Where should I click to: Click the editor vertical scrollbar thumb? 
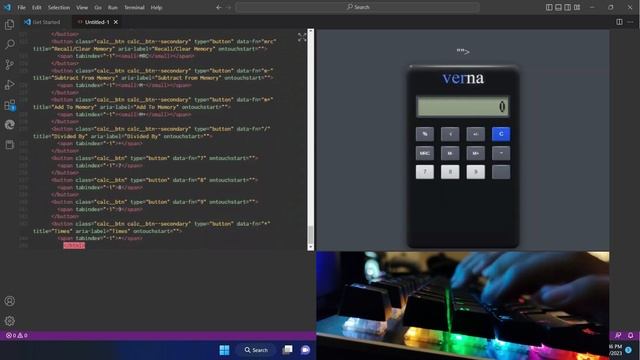311,234
